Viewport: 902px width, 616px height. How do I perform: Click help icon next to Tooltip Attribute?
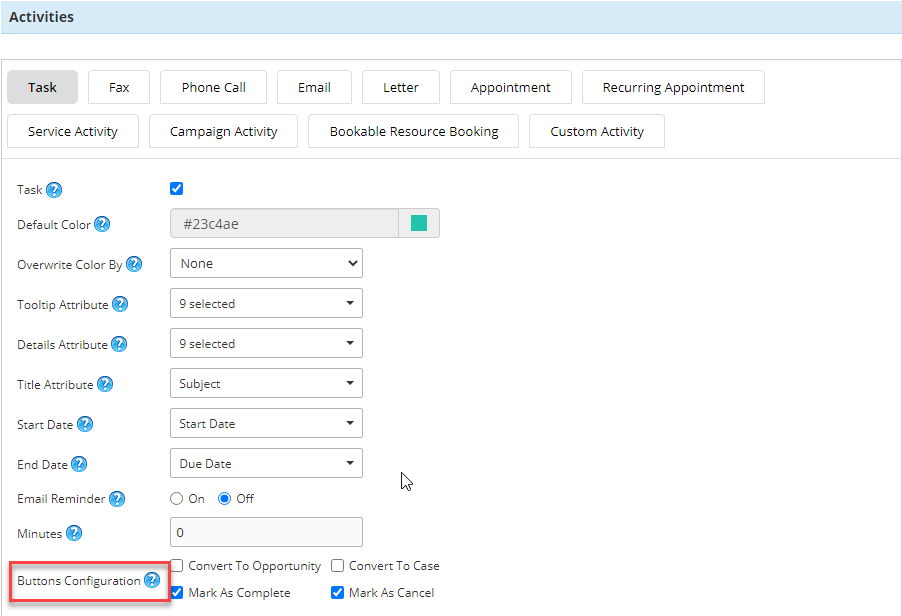120,304
